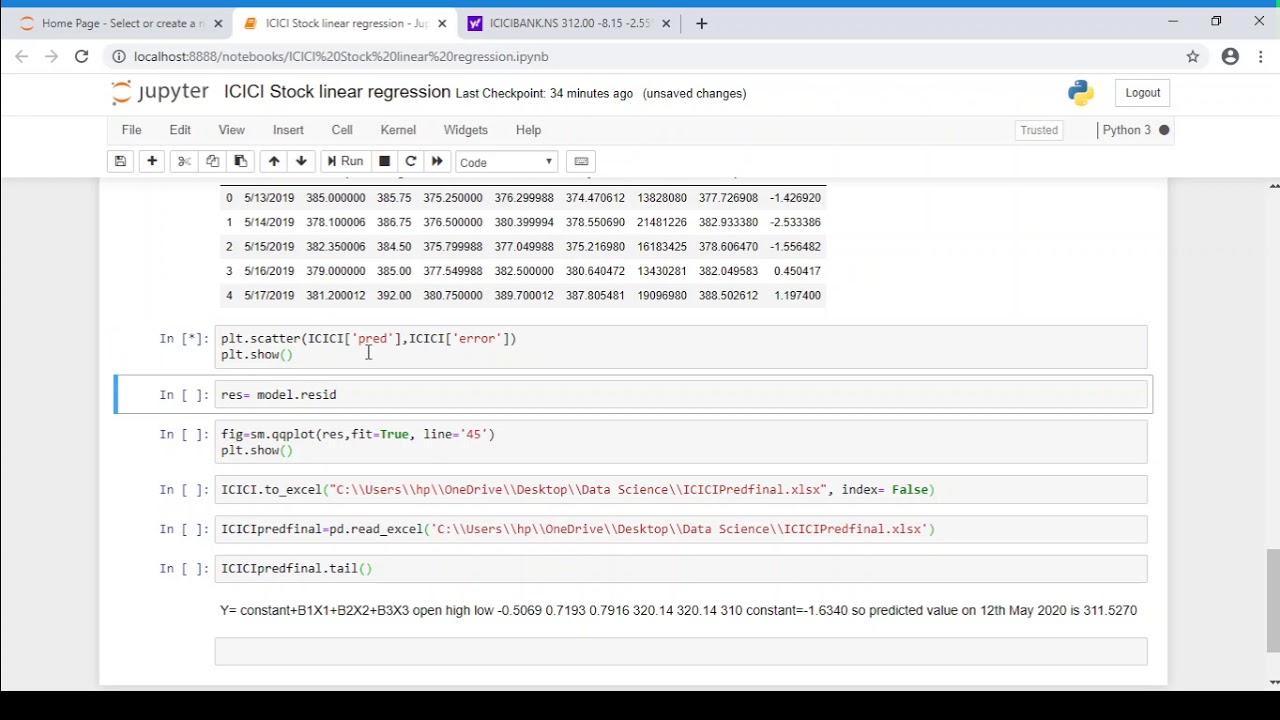Click the 5/13/2019 date cell in output table
1280x720 pixels.
(269, 198)
